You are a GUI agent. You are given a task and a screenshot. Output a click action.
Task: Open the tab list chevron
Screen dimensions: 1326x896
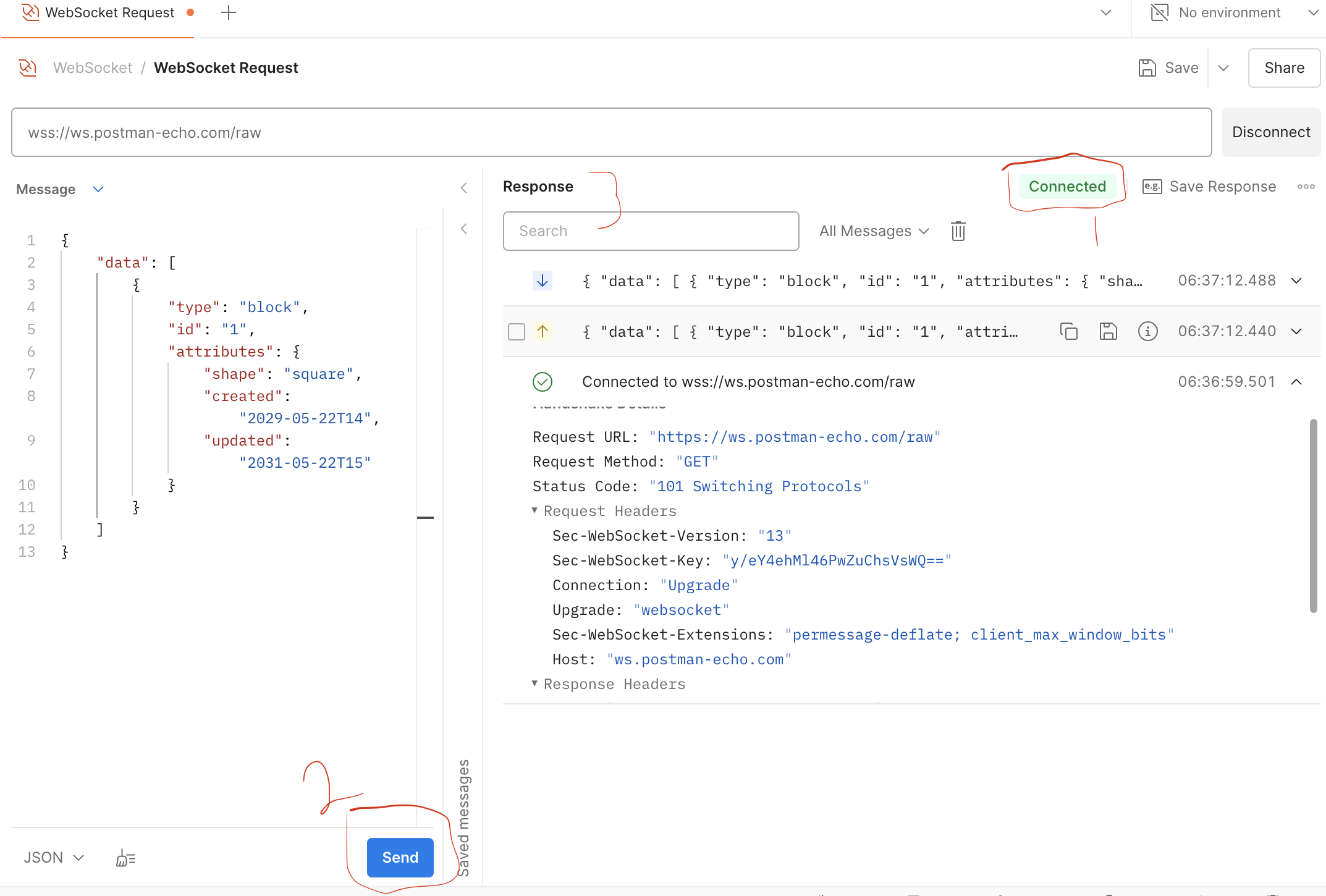click(x=1106, y=12)
